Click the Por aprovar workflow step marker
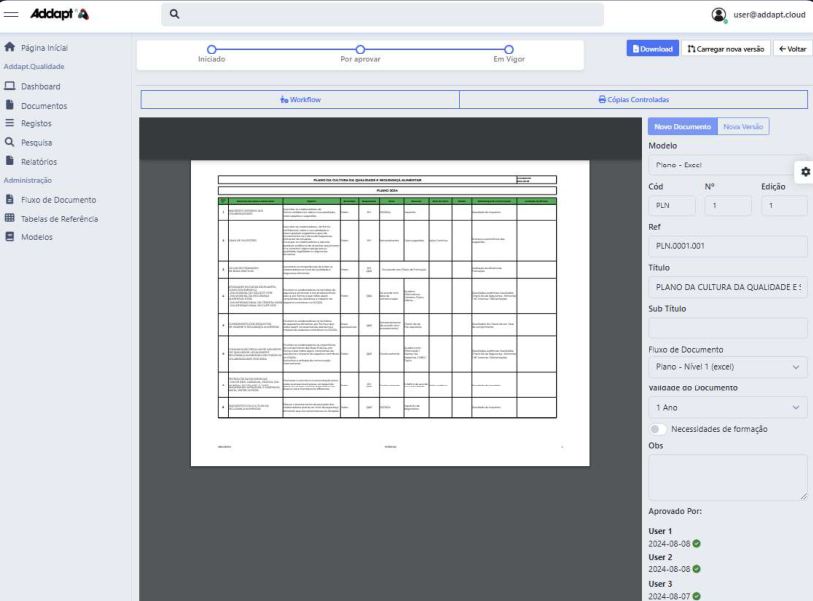813x601 pixels. click(360, 49)
